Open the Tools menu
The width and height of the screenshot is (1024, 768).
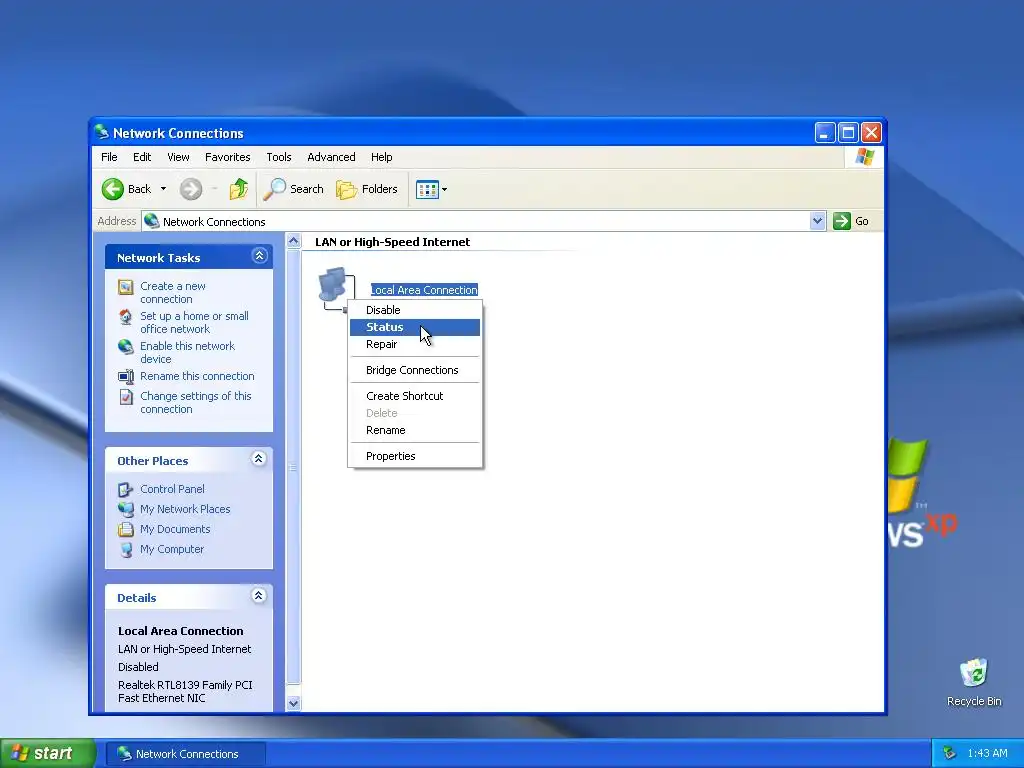pos(279,157)
